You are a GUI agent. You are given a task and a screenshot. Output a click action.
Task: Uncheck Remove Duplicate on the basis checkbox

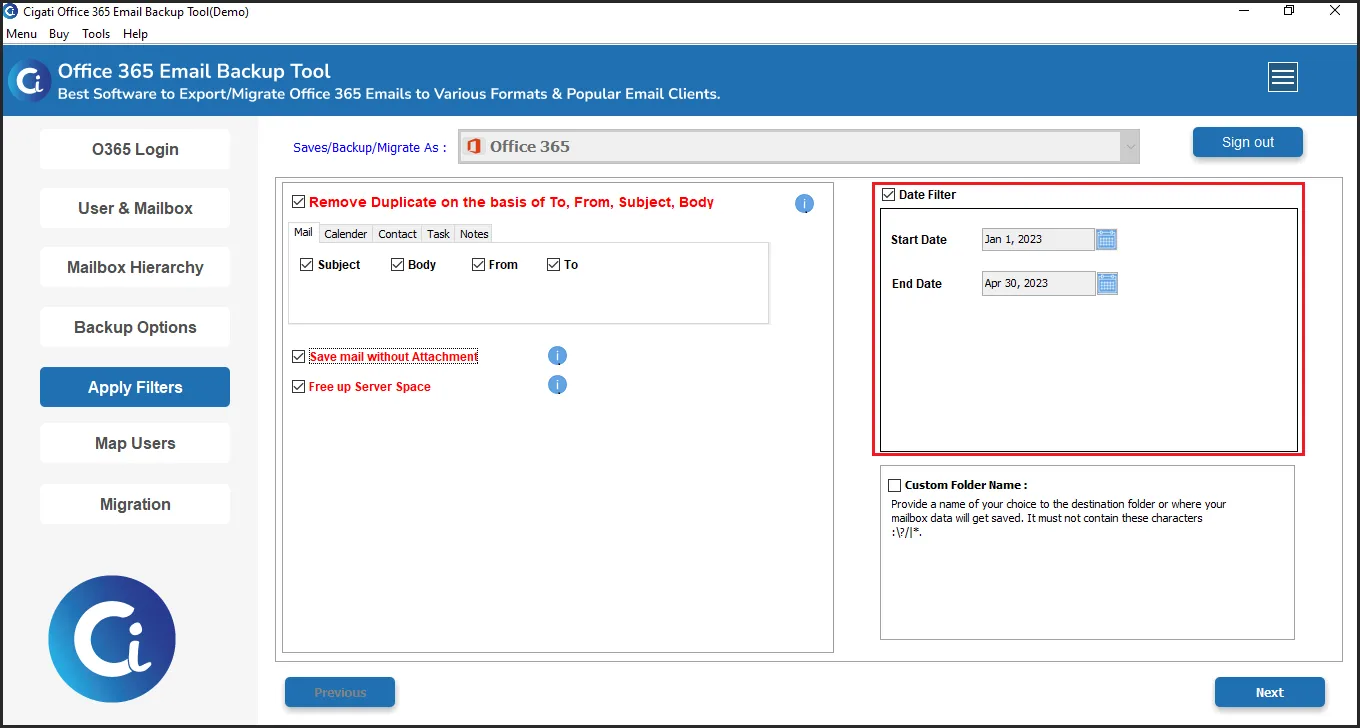tap(298, 202)
